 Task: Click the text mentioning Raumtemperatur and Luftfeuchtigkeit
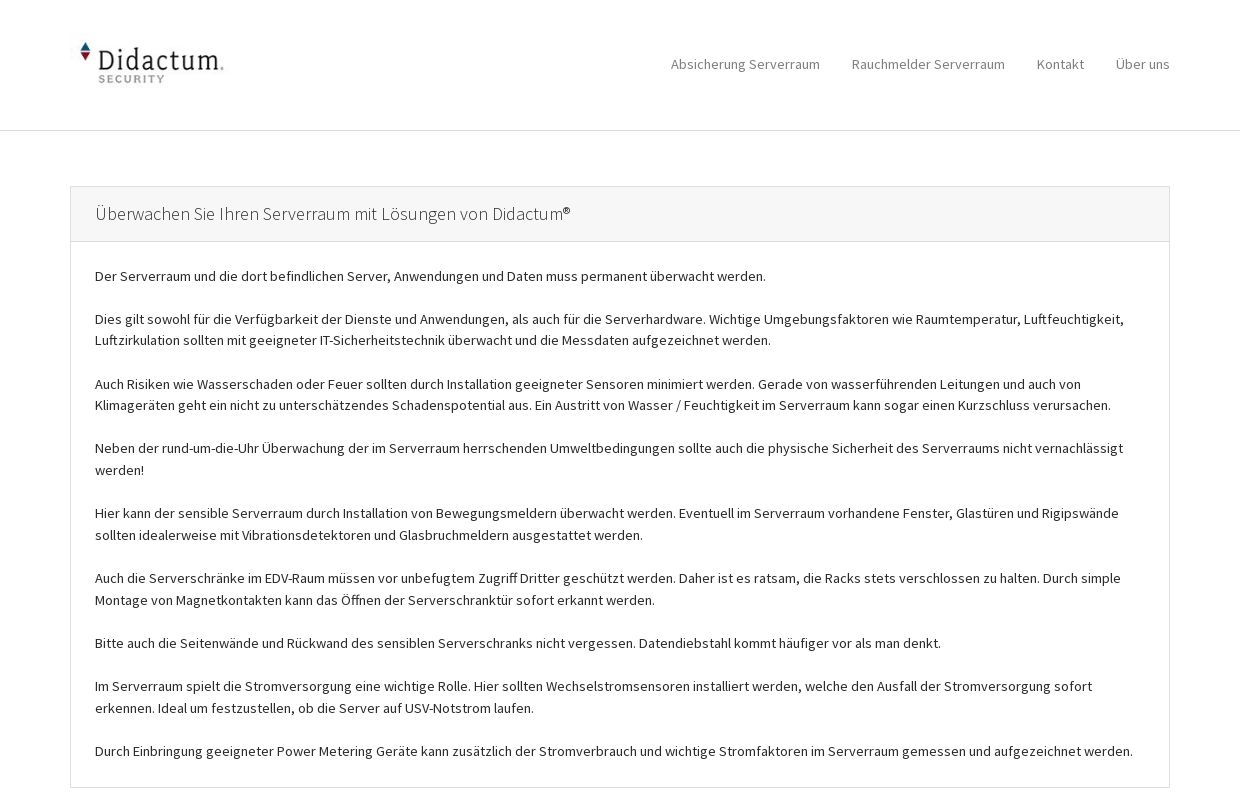[609, 329]
